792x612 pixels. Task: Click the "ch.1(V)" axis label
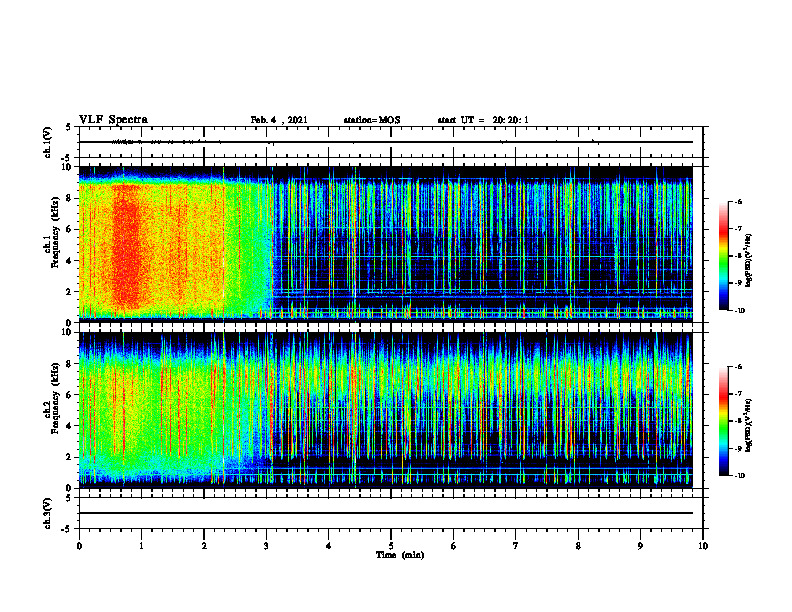pos(48,142)
